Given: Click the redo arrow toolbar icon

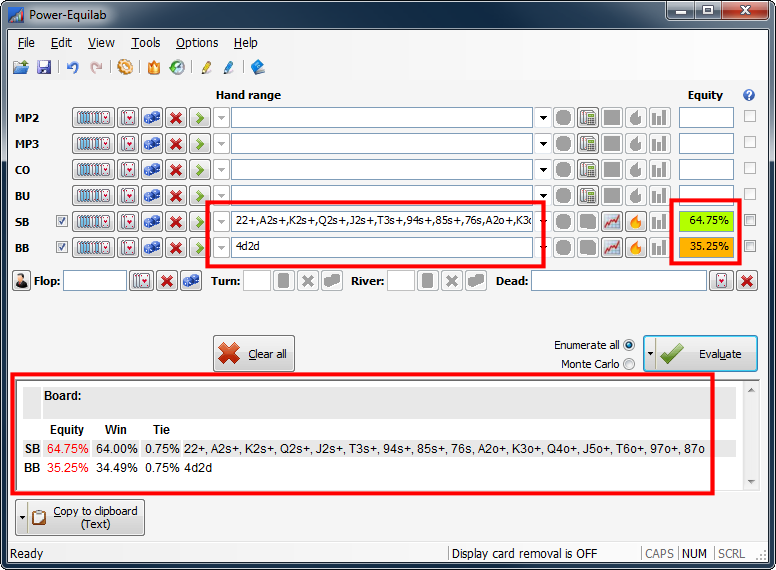Looking at the screenshot, I should 97,67.
